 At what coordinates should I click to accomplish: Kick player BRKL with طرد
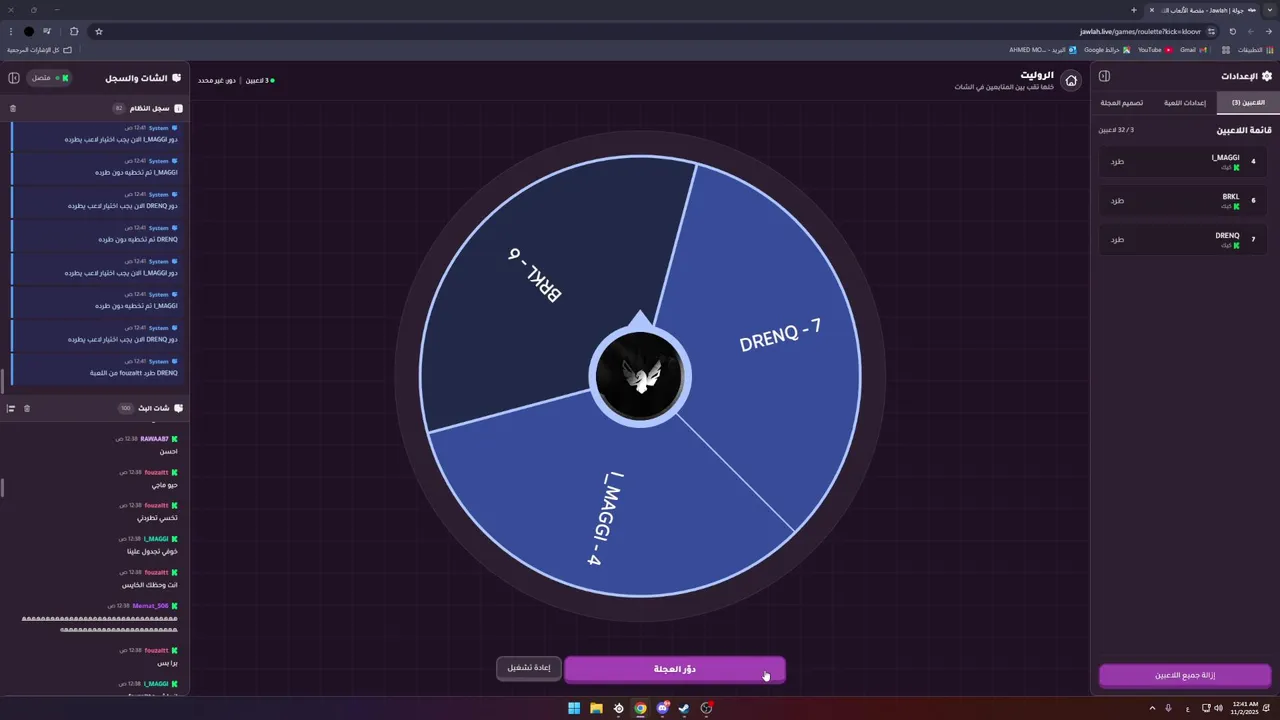(x=1117, y=200)
